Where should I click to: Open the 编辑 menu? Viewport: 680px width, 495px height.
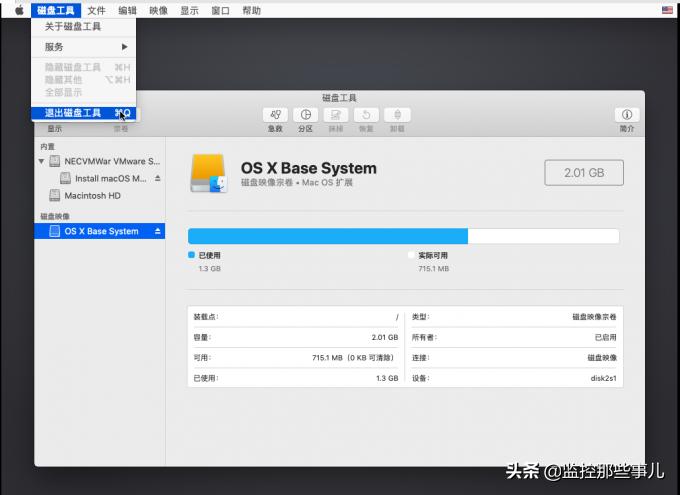point(128,10)
